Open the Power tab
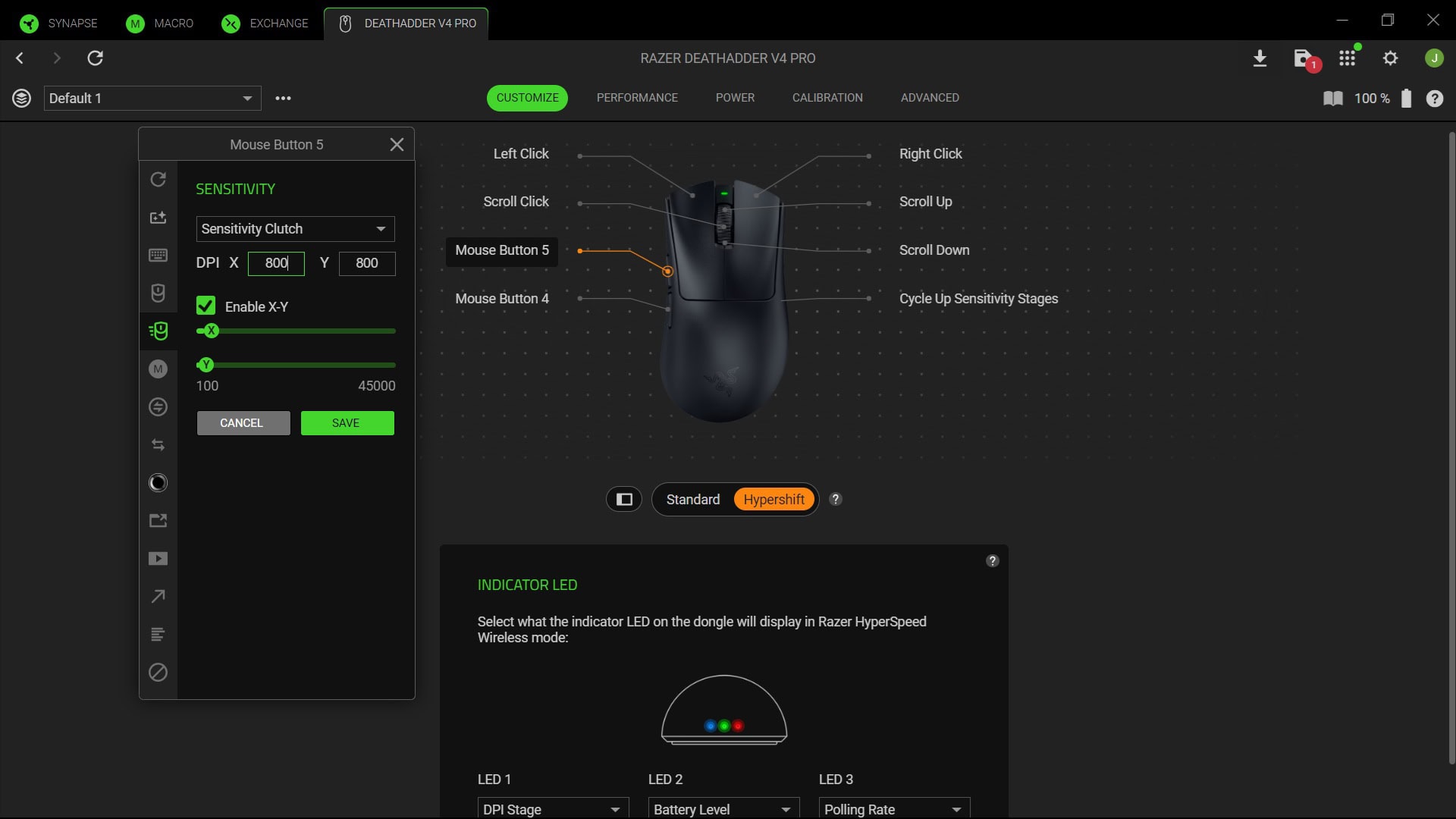Viewport: 1456px width, 819px height. (x=735, y=98)
